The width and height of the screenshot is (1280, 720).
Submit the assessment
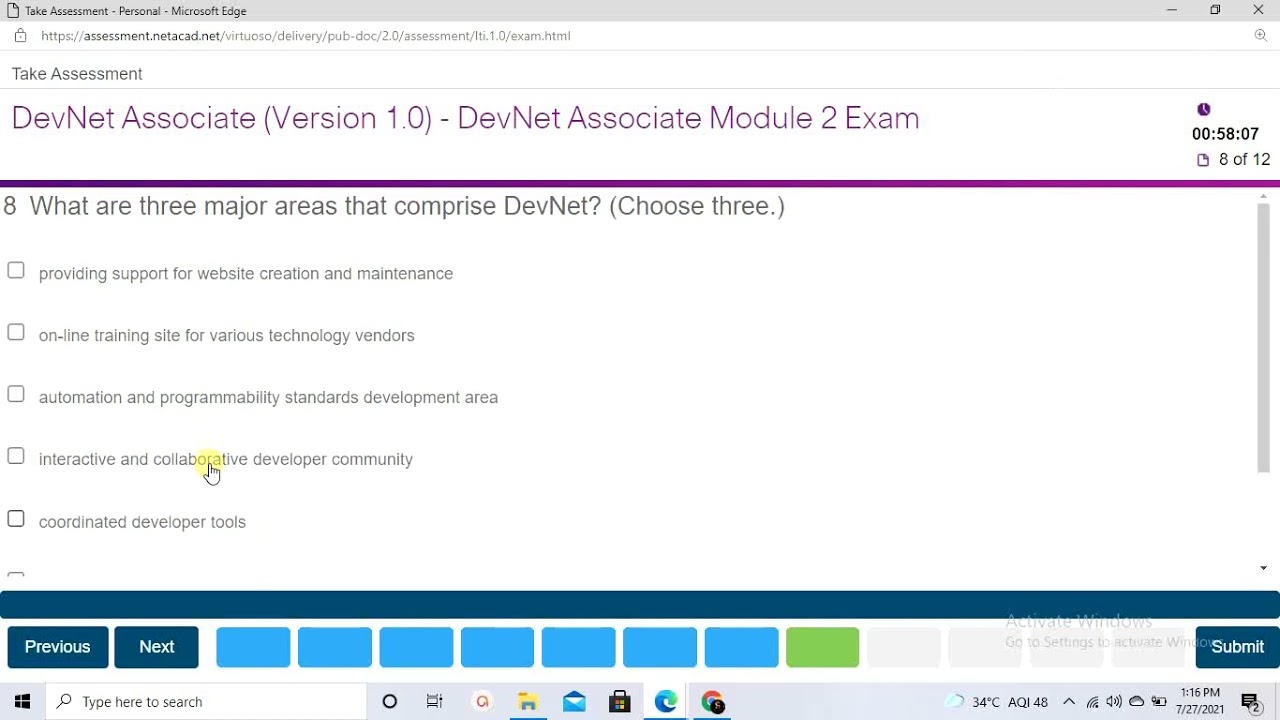coord(1237,647)
